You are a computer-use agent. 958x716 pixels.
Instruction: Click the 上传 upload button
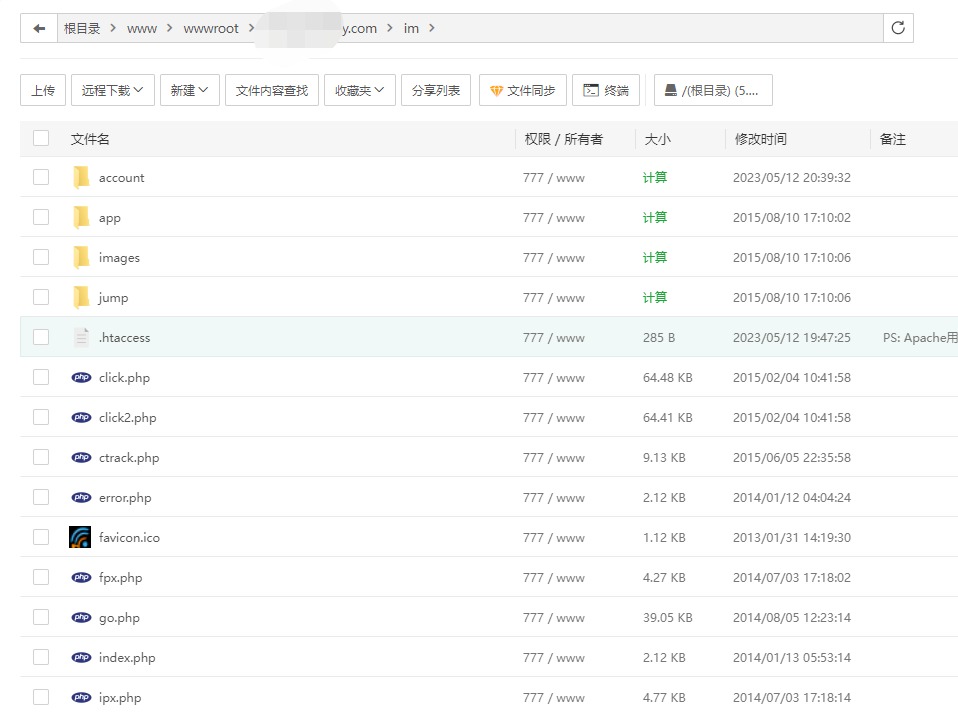click(x=43, y=90)
